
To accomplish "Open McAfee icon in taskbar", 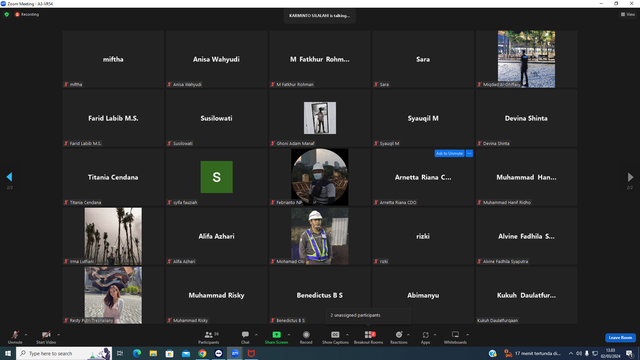I will 251,353.
